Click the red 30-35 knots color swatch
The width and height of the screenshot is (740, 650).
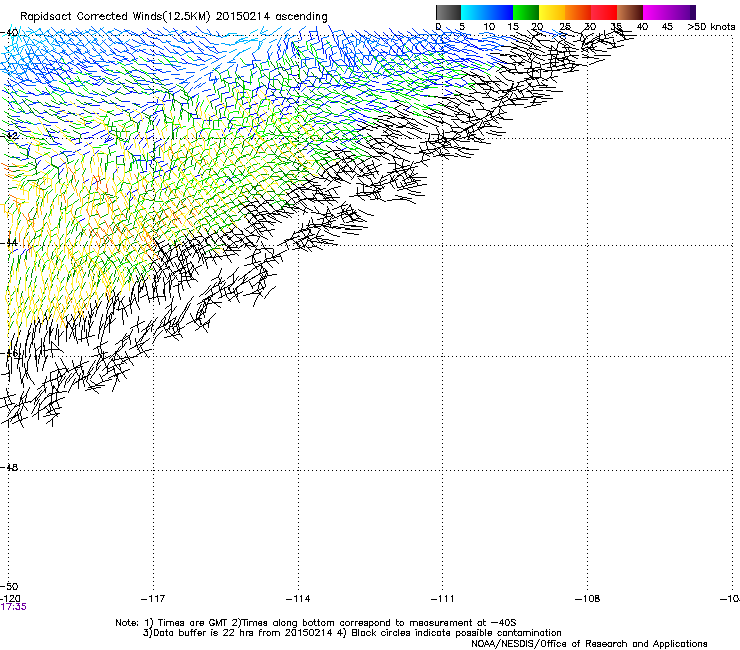[x=604, y=12]
